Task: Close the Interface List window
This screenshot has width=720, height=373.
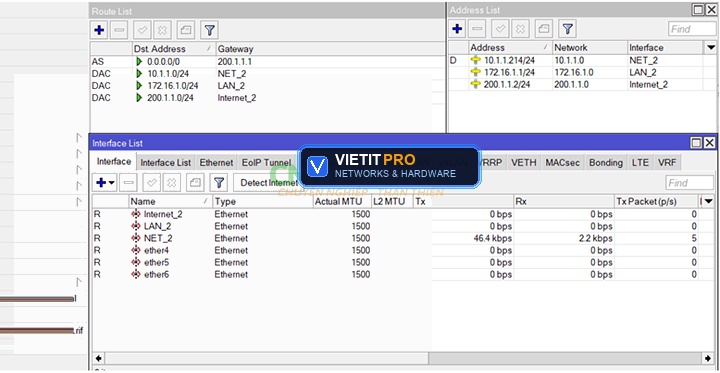Action: [x=709, y=143]
